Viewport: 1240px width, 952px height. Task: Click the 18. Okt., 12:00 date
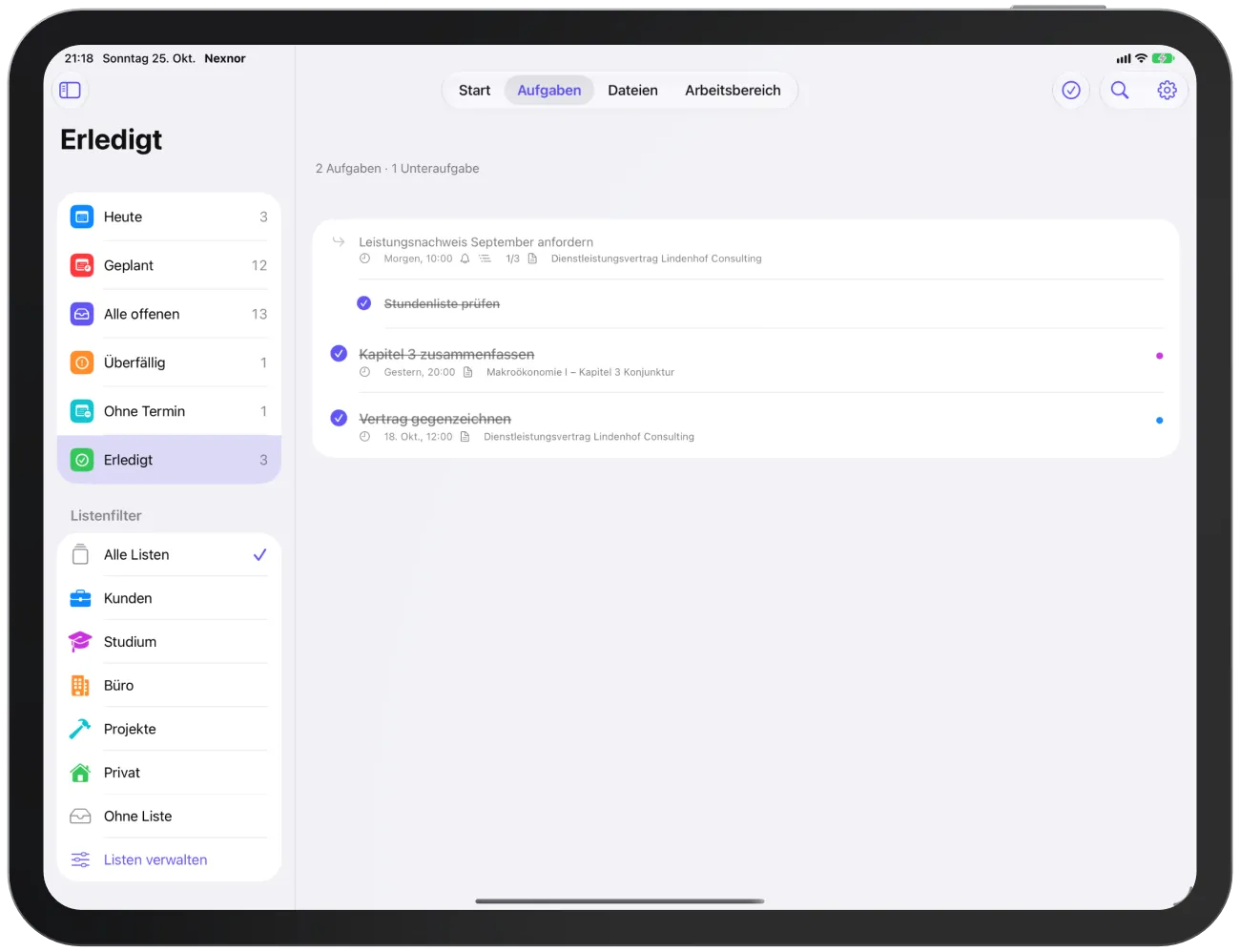tap(418, 438)
